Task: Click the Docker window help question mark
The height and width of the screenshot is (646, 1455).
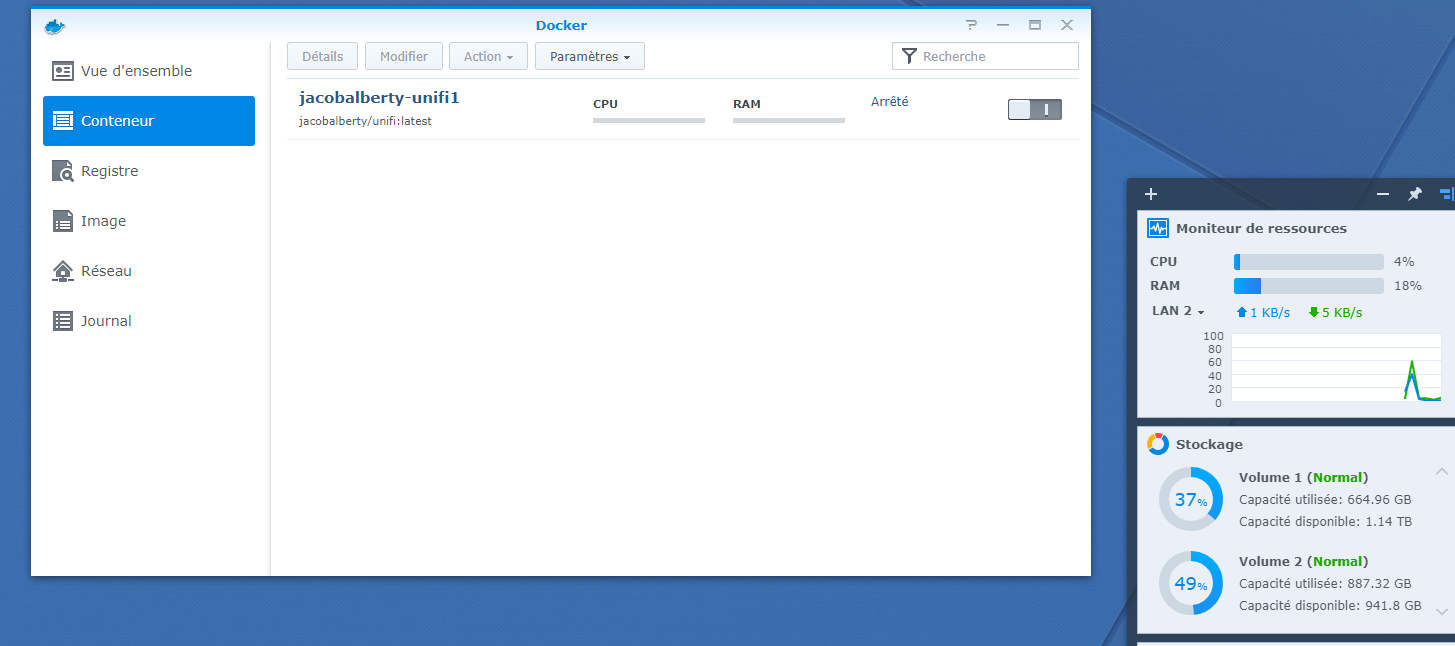Action: [971, 25]
